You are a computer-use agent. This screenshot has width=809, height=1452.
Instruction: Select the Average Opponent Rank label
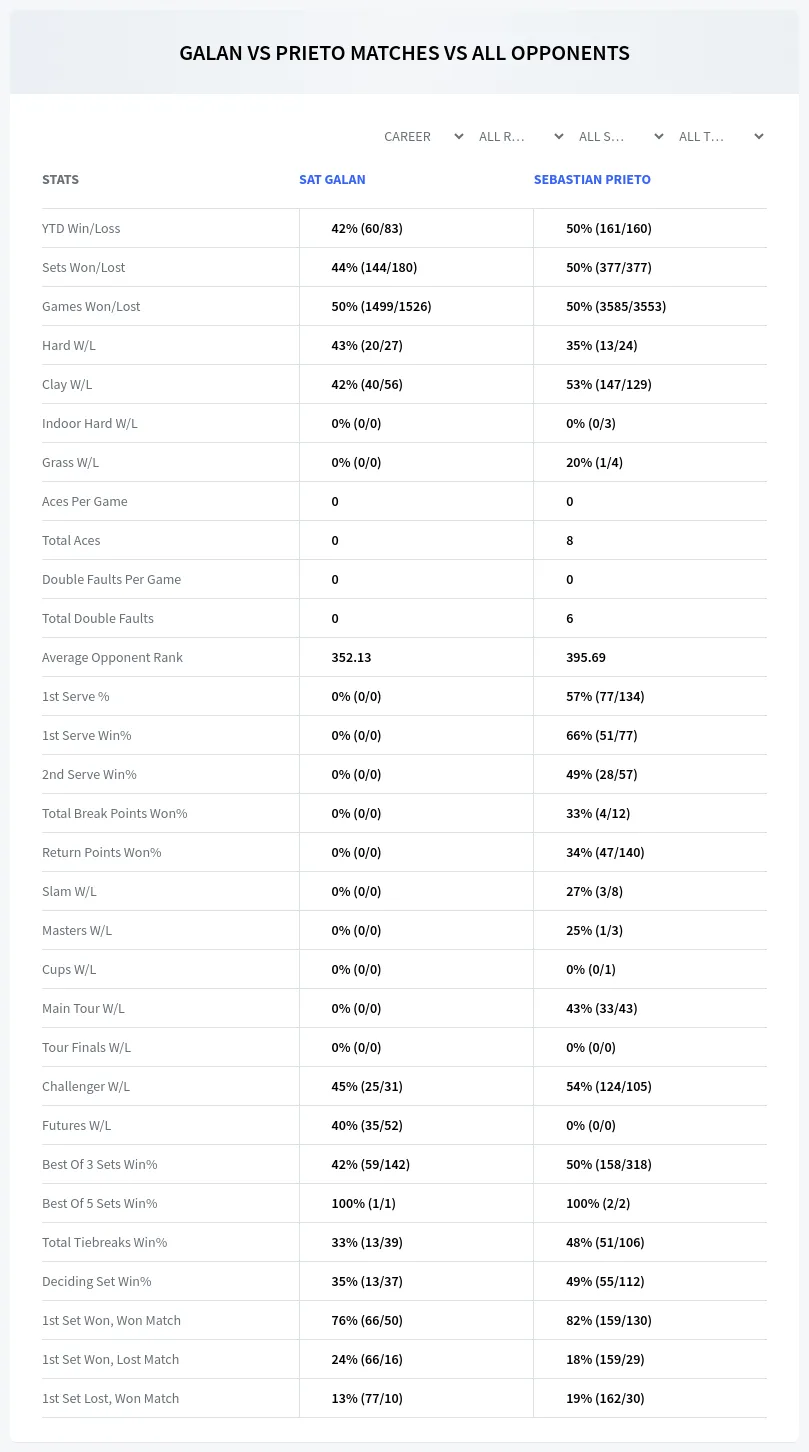click(112, 657)
